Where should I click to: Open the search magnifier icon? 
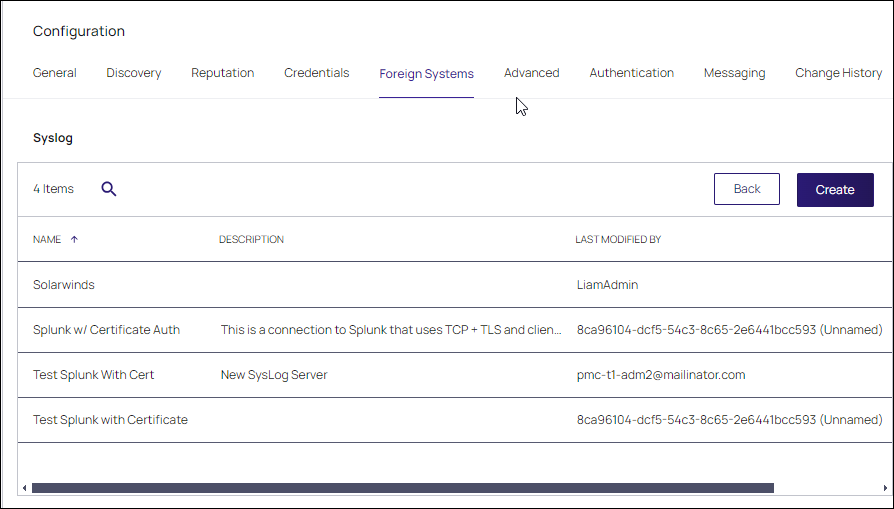point(108,189)
